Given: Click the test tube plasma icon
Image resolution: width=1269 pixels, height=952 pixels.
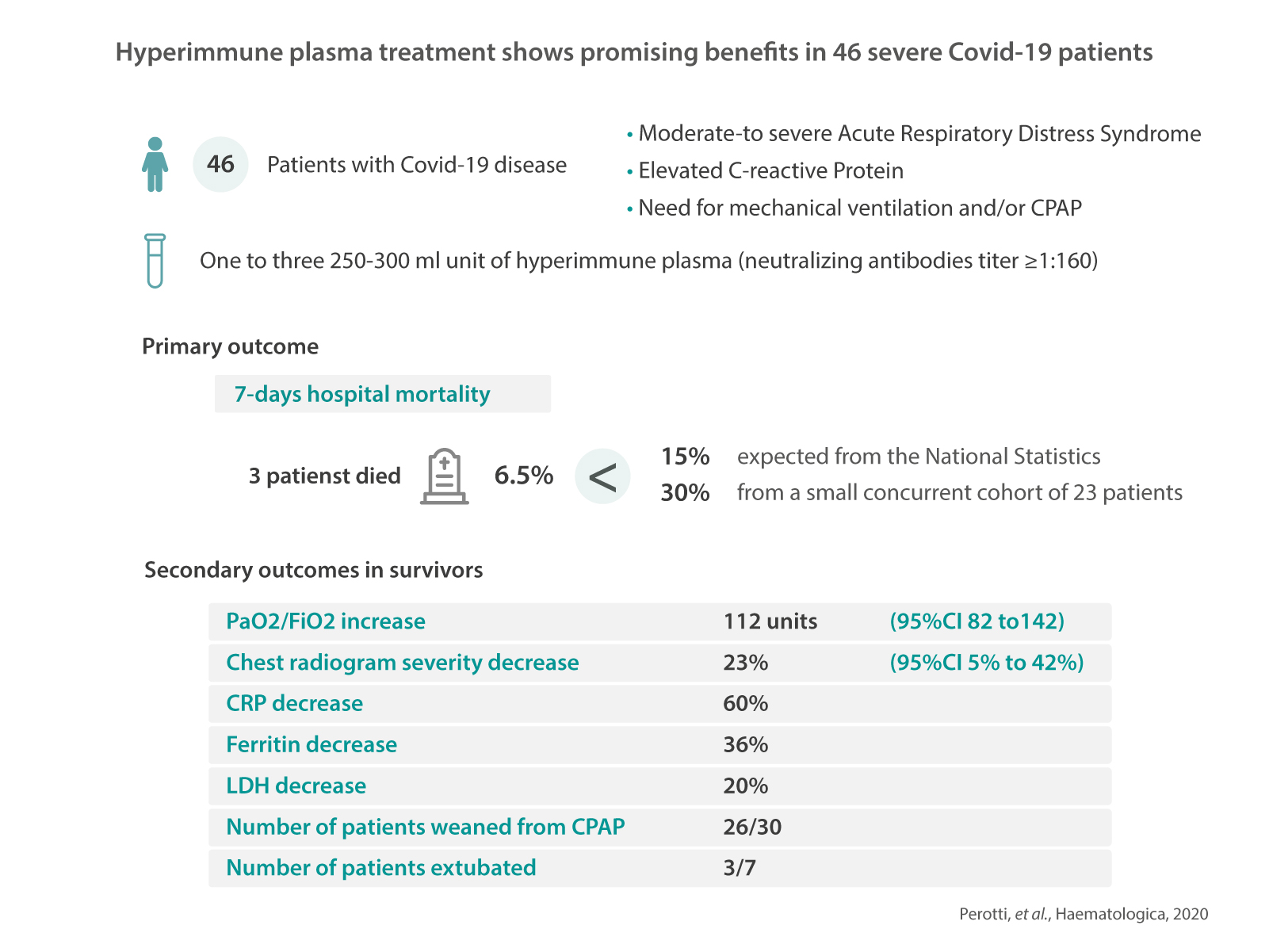Looking at the screenshot, I should pos(155,261).
